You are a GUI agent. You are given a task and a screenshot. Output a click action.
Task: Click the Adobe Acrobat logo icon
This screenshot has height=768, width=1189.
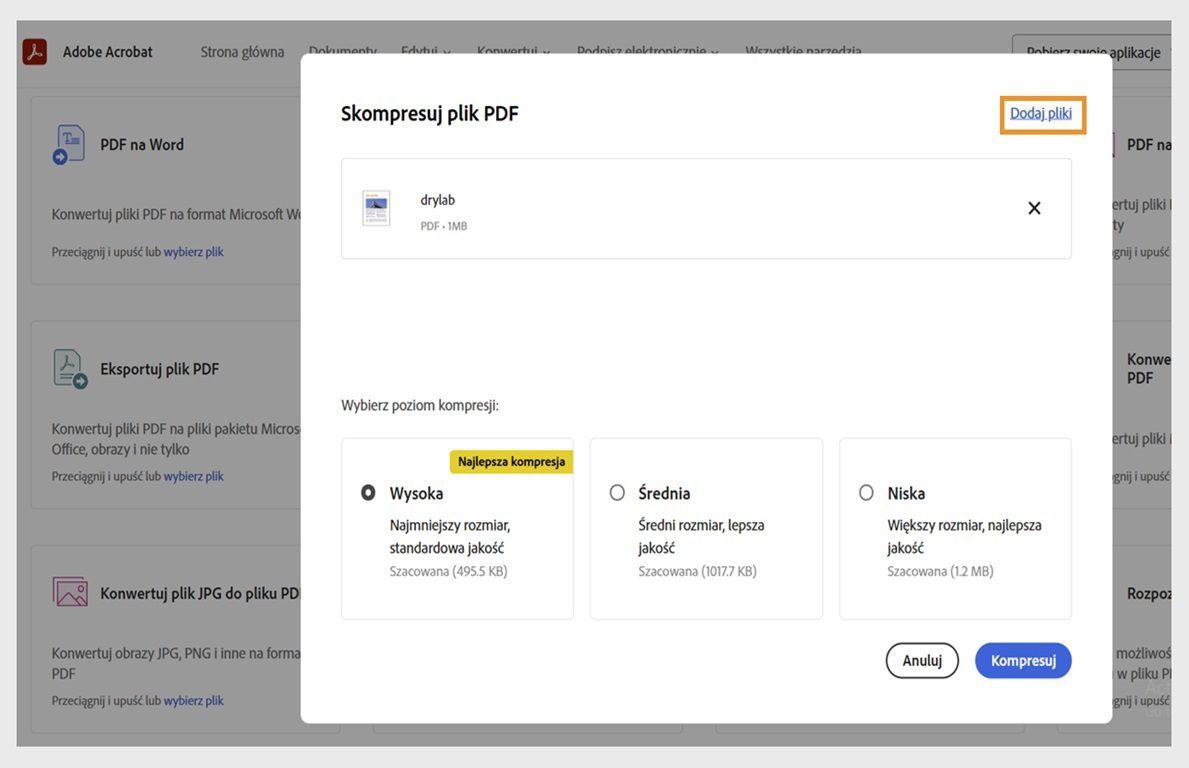click(x=35, y=52)
